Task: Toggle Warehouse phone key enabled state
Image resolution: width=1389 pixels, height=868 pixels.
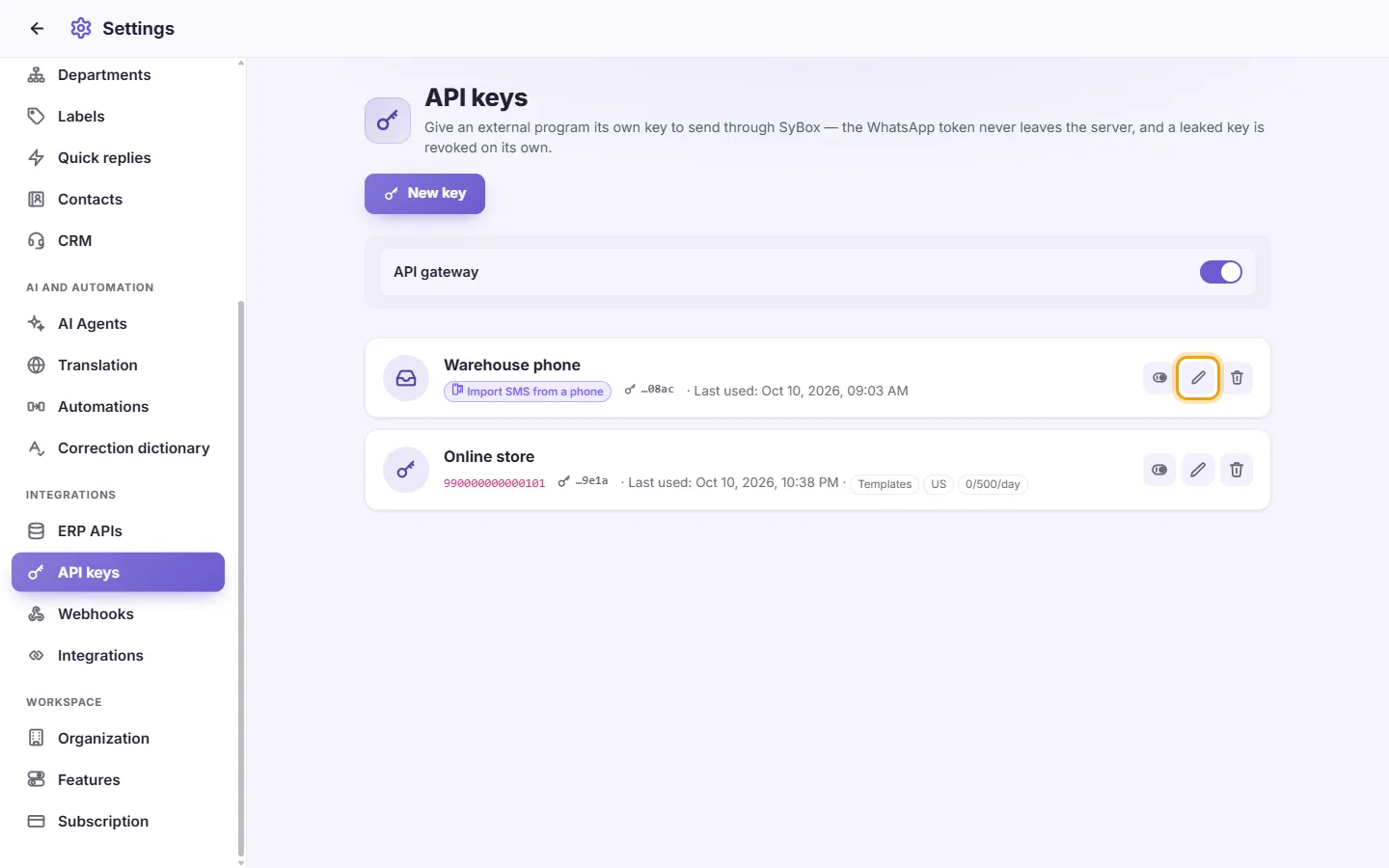Action: (1159, 378)
